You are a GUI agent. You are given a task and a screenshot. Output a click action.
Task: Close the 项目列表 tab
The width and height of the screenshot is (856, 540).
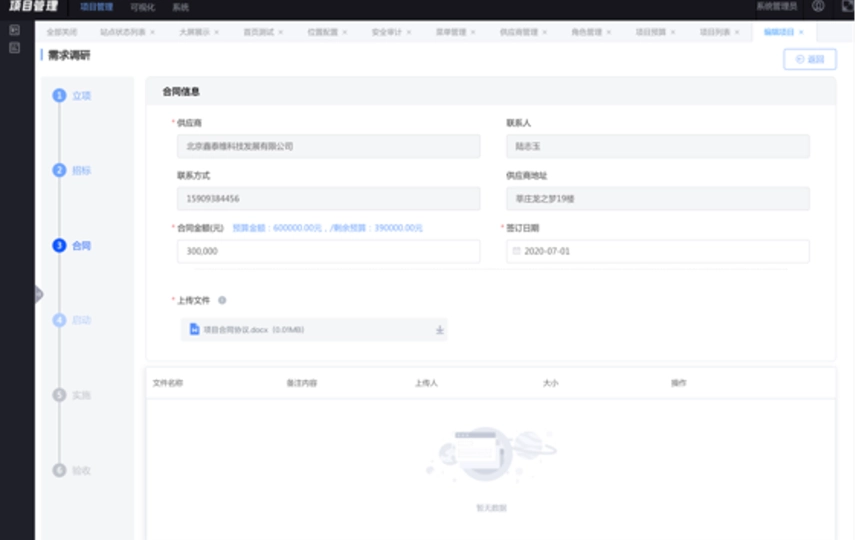coord(737,32)
